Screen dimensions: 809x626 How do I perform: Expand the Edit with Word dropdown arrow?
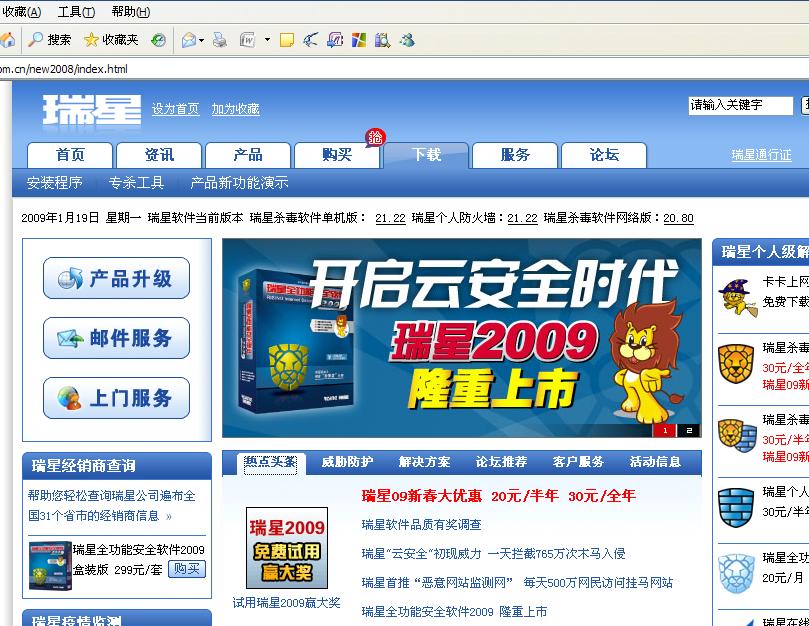(x=267, y=40)
